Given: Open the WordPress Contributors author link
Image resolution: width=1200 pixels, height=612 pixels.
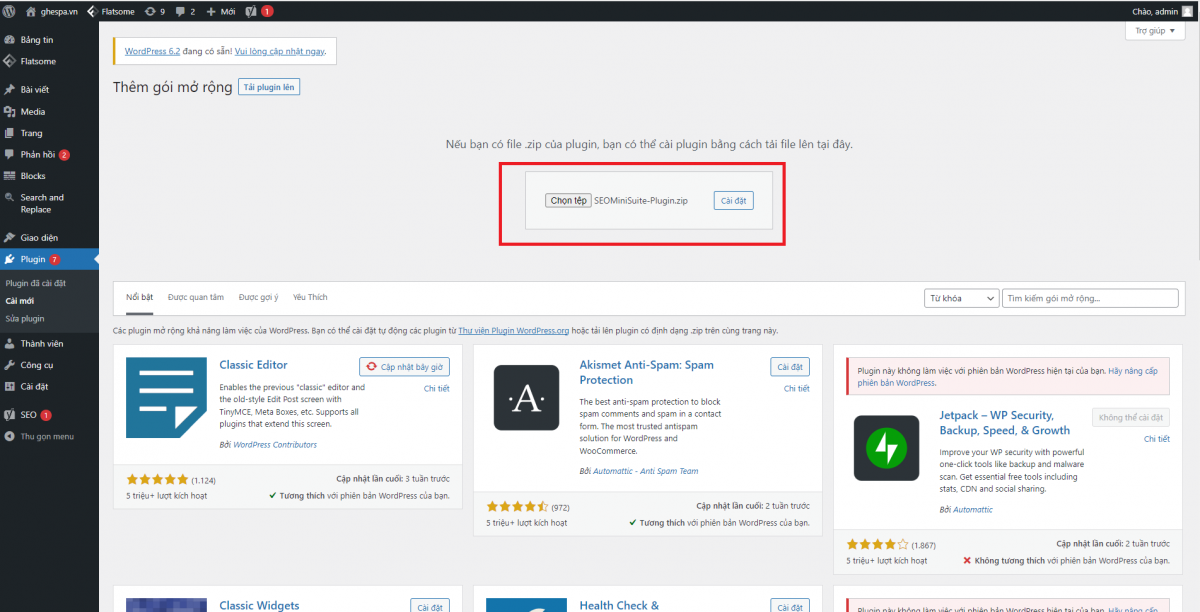Looking at the screenshot, I should pyautogui.click(x=275, y=444).
